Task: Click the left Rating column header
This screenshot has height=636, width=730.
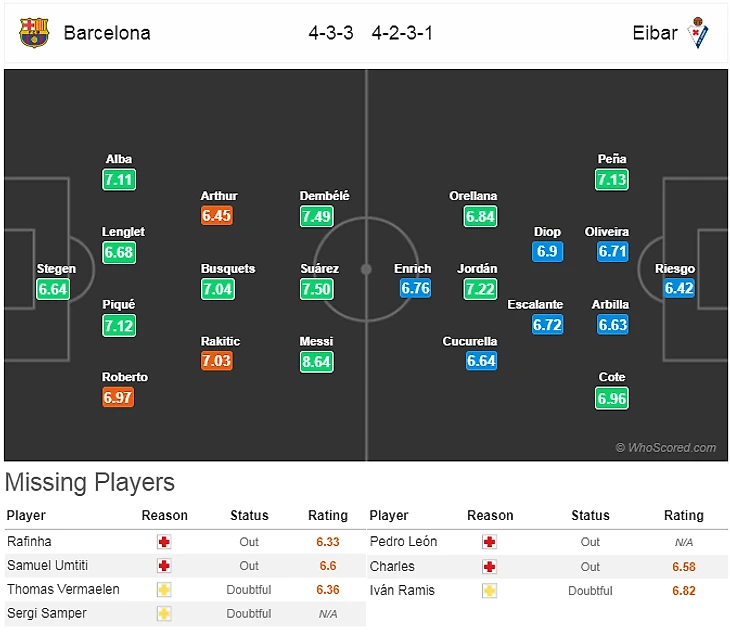Action: tap(328, 516)
